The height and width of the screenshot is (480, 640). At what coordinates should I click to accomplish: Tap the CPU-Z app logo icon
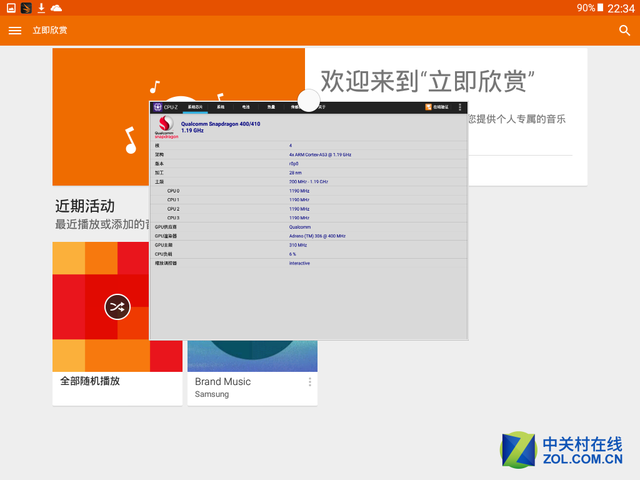click(x=158, y=107)
